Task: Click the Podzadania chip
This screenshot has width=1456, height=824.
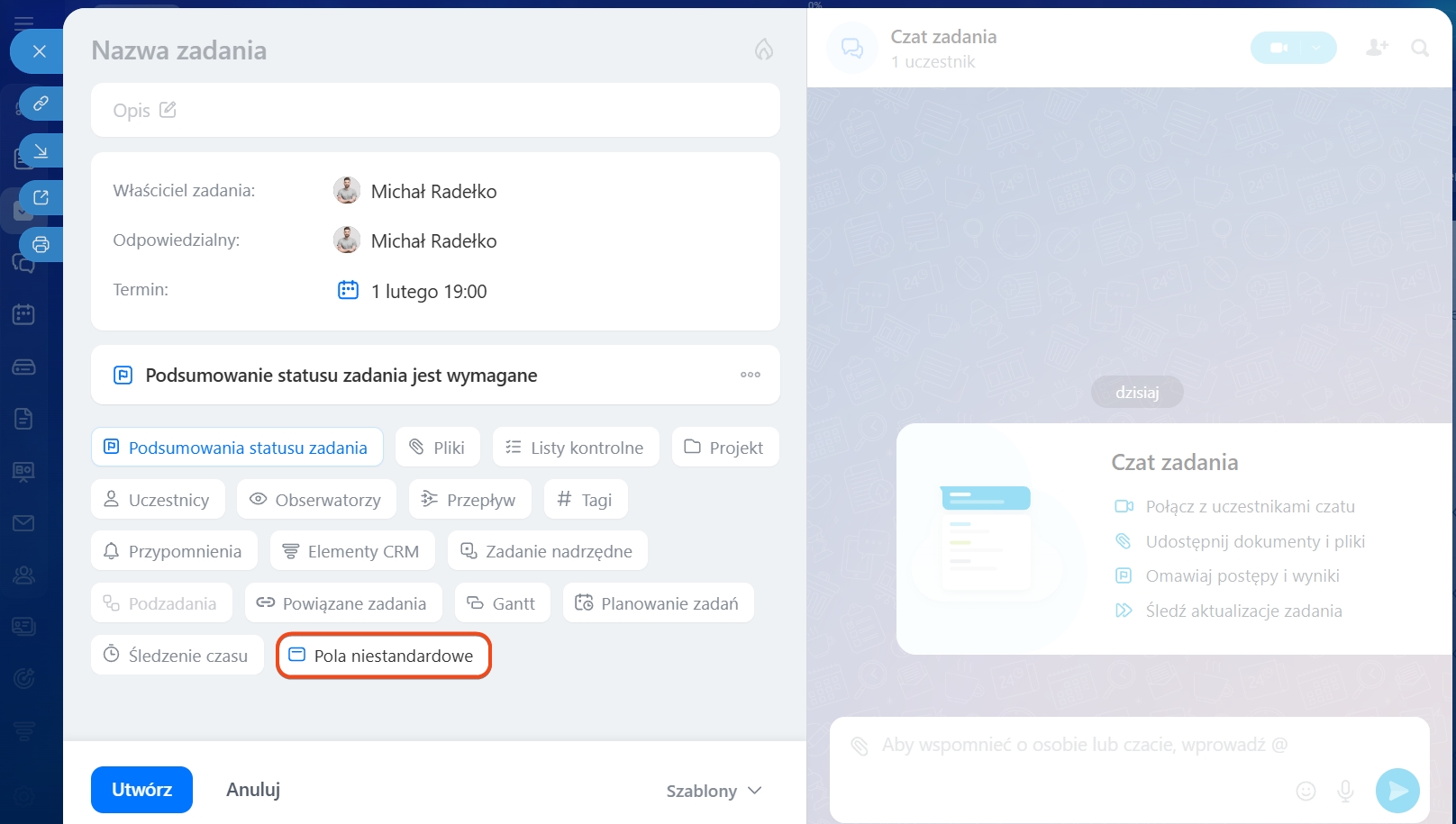Action: click(161, 603)
